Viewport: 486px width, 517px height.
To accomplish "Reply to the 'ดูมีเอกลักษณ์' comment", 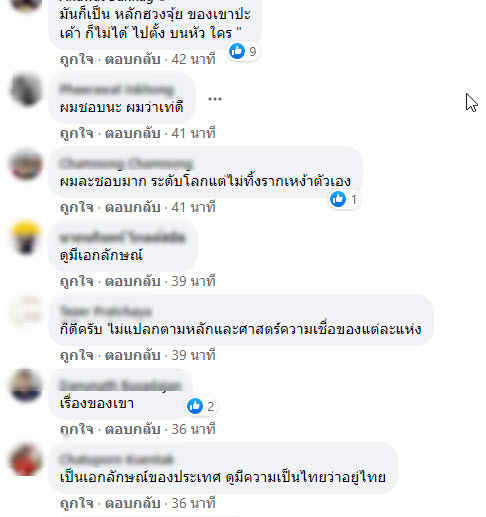I will tap(133, 281).
